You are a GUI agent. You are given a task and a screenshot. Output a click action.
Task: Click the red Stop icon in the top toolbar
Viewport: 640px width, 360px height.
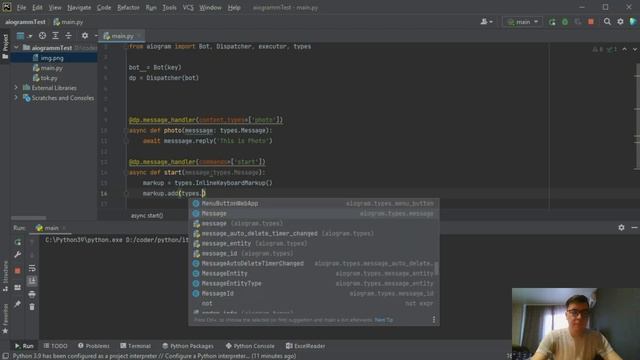coord(591,22)
